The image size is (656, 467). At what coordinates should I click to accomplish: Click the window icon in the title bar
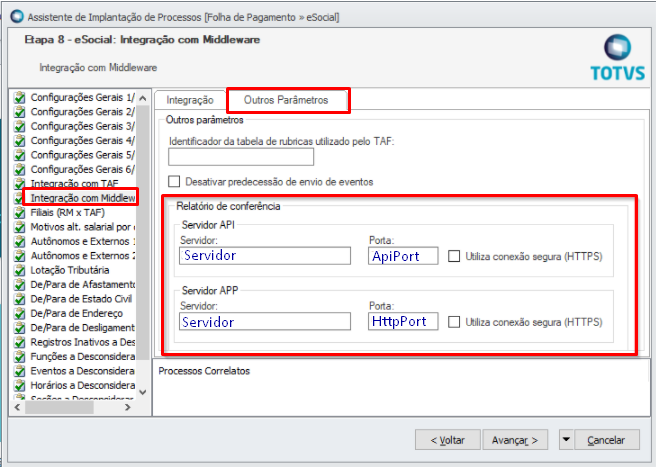[x=18, y=17]
